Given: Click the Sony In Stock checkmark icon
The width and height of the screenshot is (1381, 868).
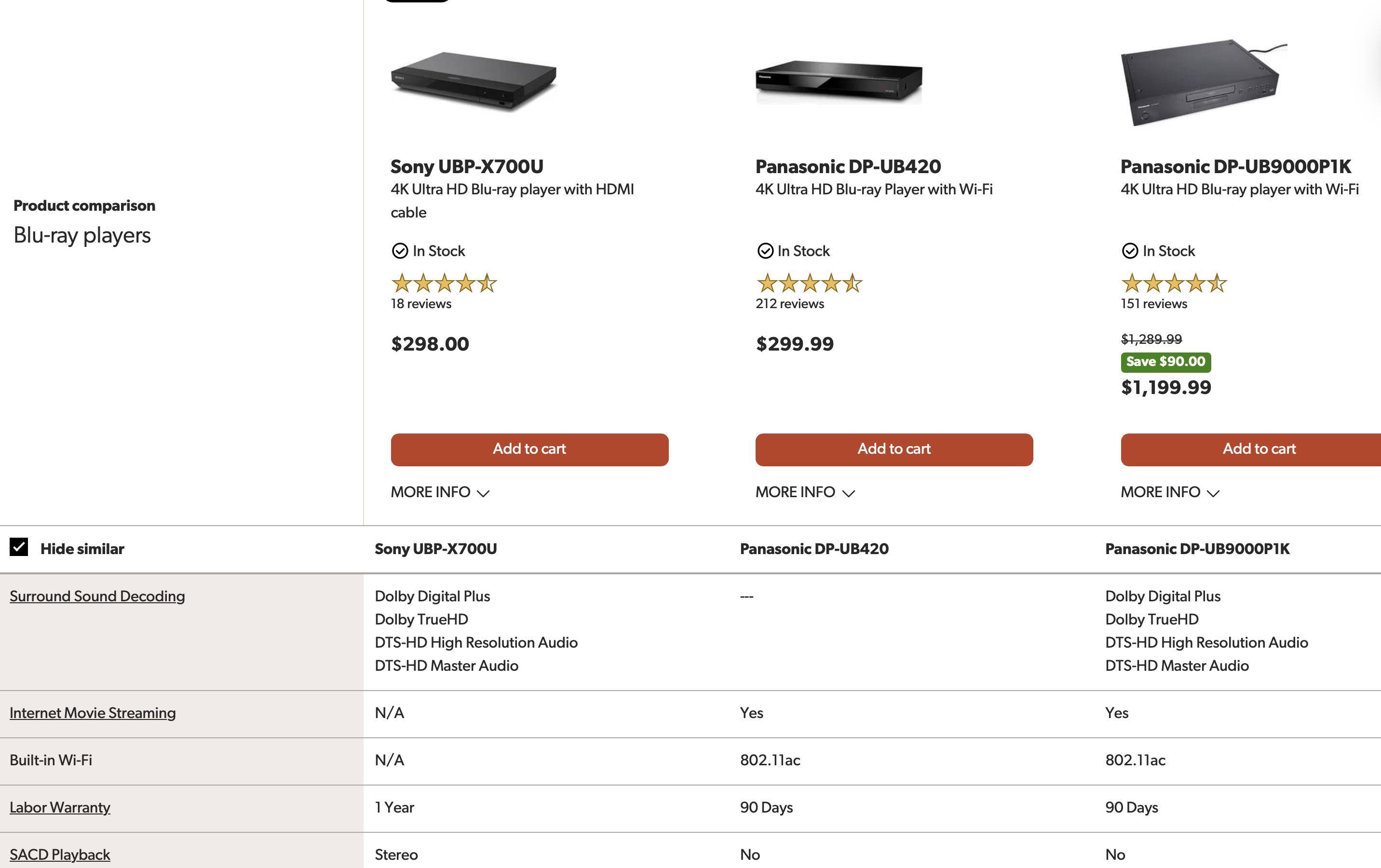Looking at the screenshot, I should (x=400, y=251).
